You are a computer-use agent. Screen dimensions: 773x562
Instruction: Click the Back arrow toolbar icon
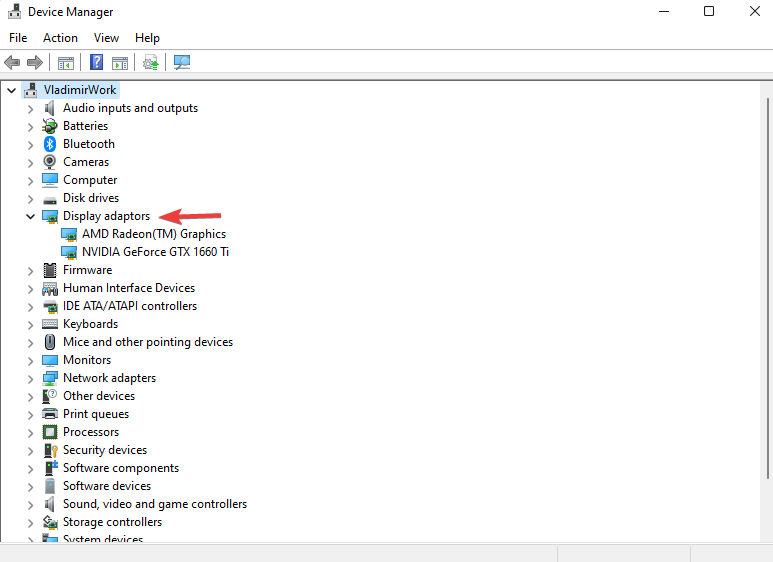(12, 63)
